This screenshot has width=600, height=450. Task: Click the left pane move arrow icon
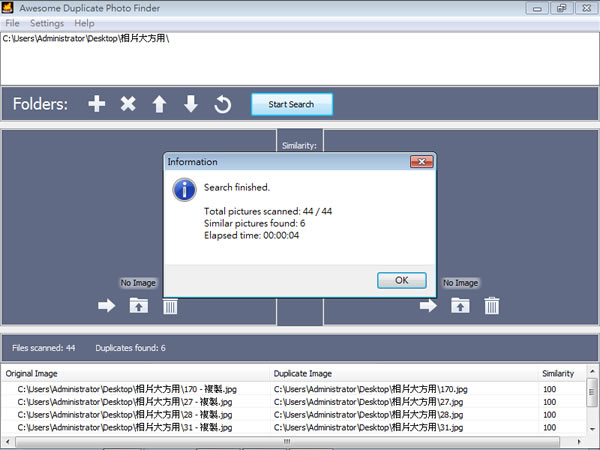(106, 306)
